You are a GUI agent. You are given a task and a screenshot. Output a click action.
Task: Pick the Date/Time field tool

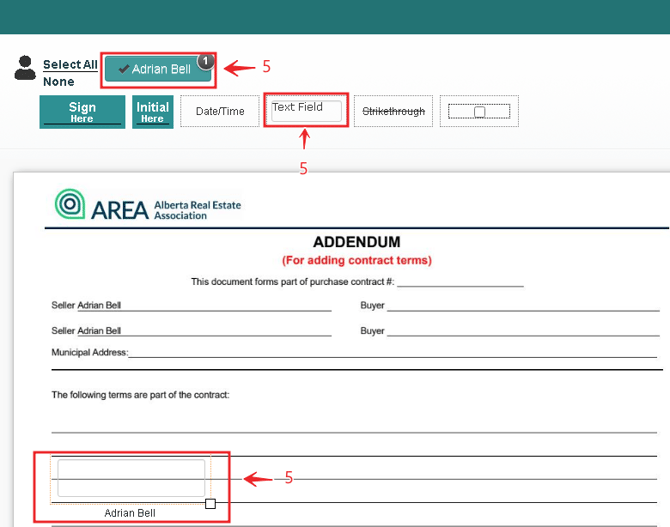point(220,112)
